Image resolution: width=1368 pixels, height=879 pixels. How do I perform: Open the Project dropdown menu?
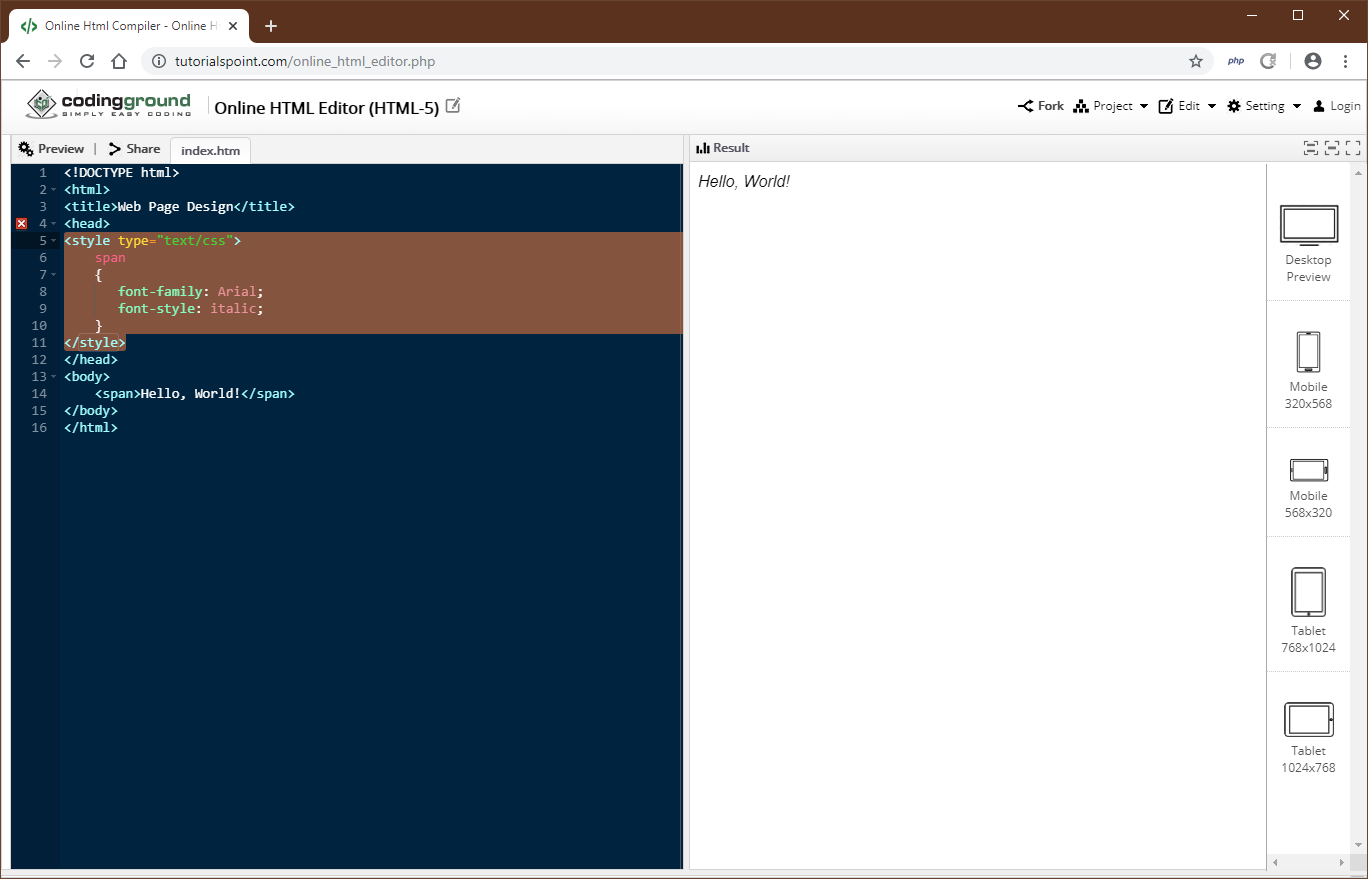(1111, 106)
